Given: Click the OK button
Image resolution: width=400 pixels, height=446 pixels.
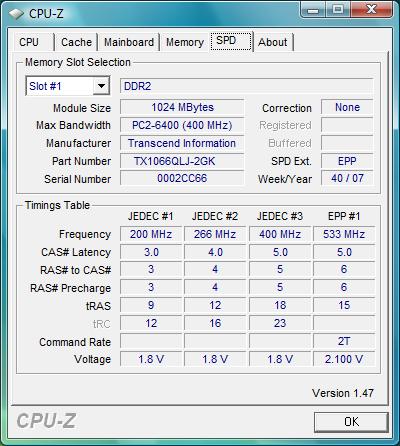Looking at the screenshot, I should (x=351, y=422).
